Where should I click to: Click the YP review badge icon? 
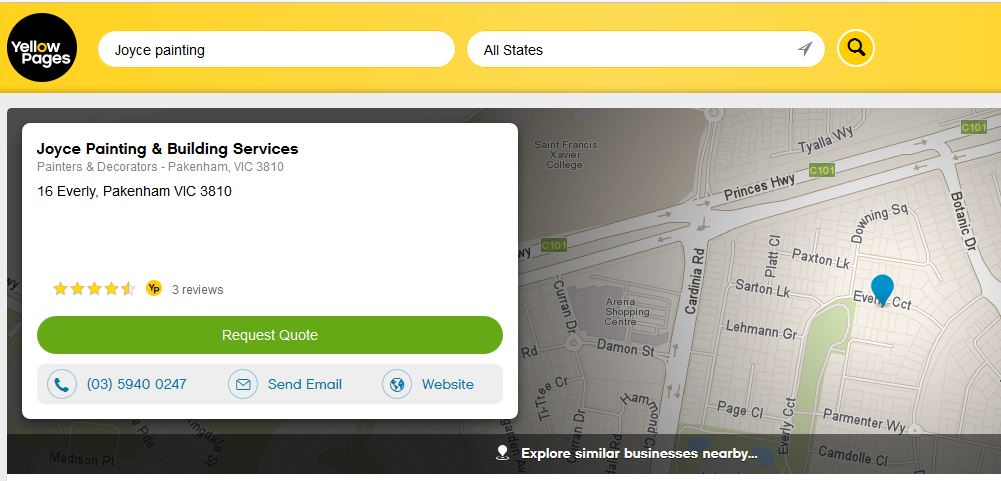(154, 288)
